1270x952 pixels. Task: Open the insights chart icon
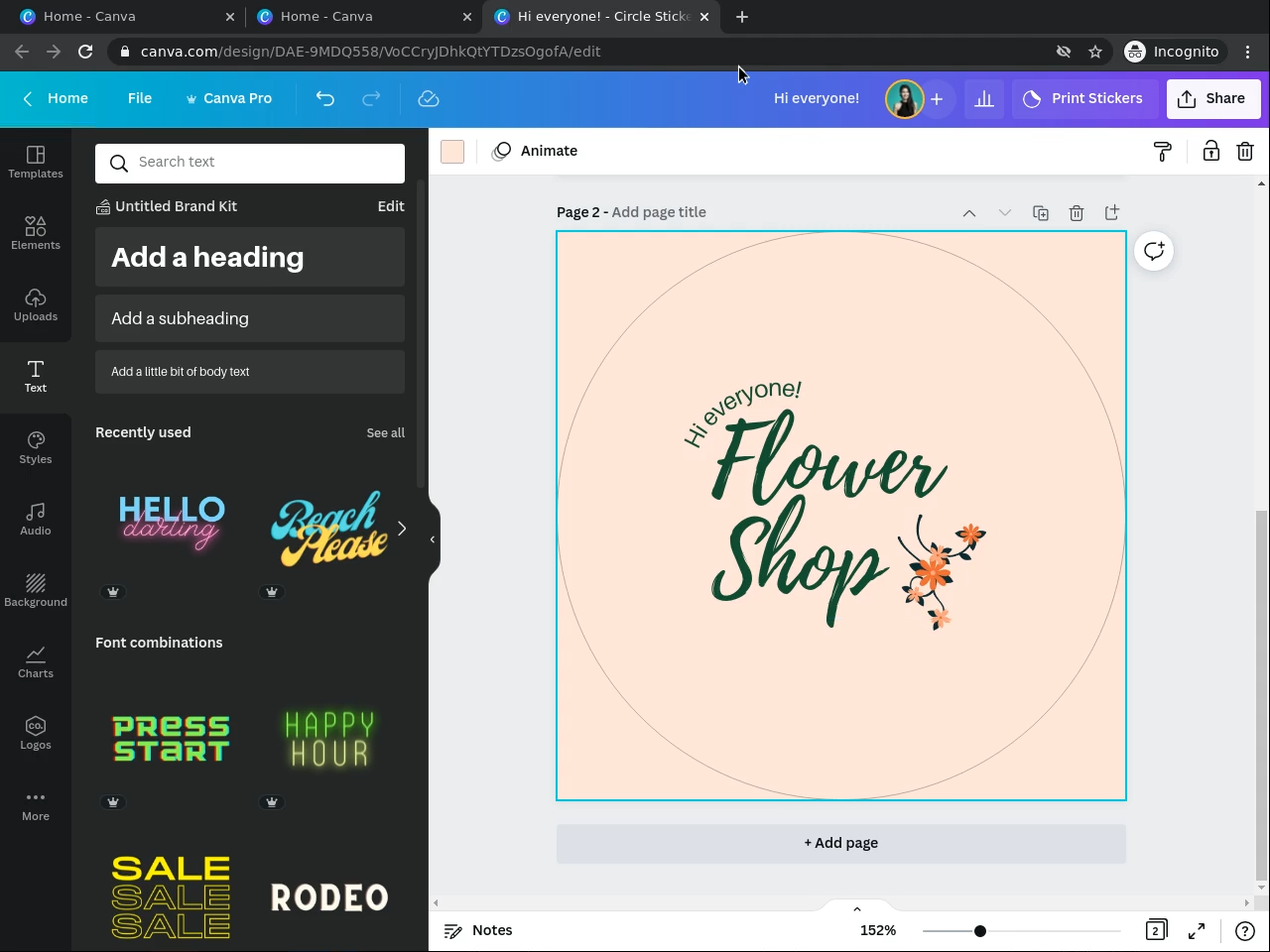coord(984,98)
